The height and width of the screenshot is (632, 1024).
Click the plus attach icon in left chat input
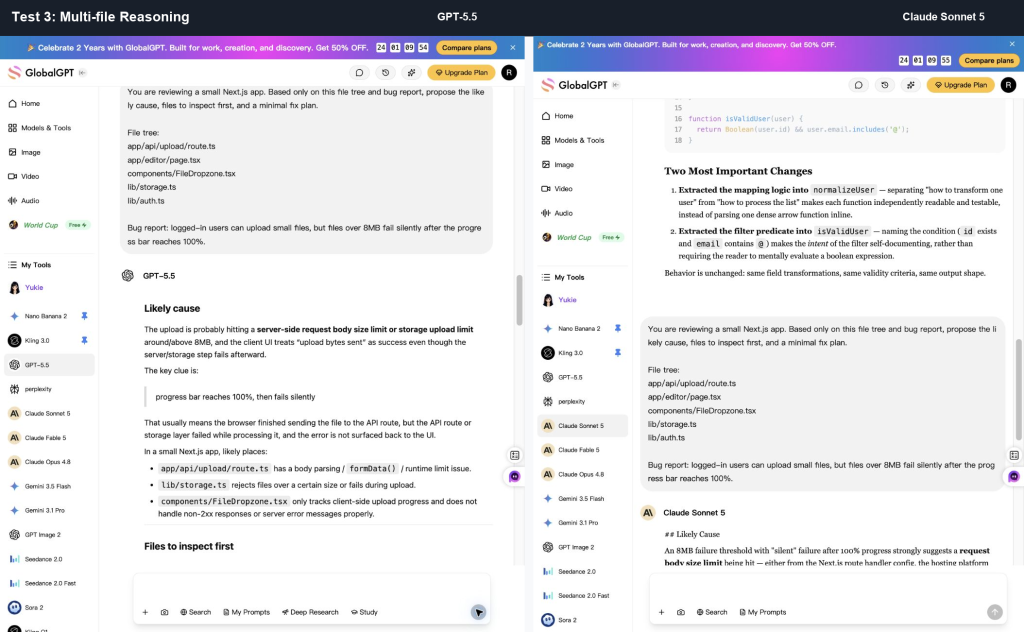click(x=145, y=612)
